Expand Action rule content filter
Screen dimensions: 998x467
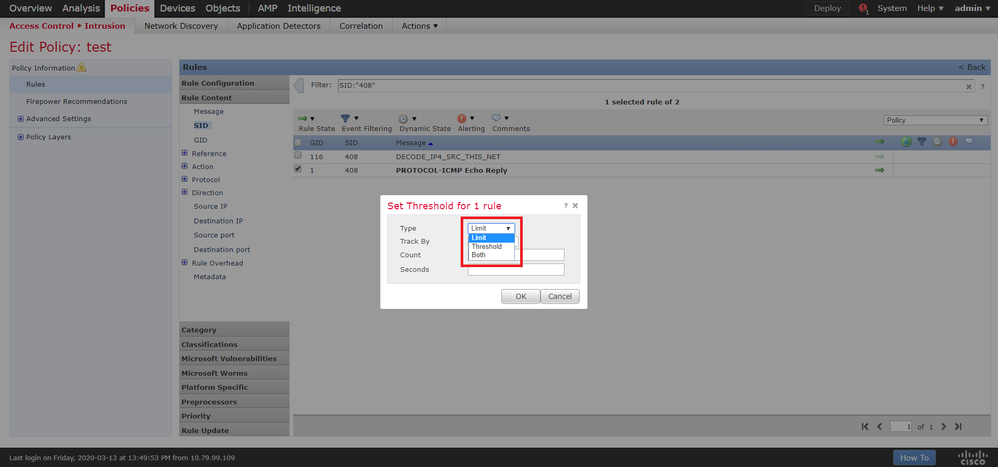(x=185, y=166)
